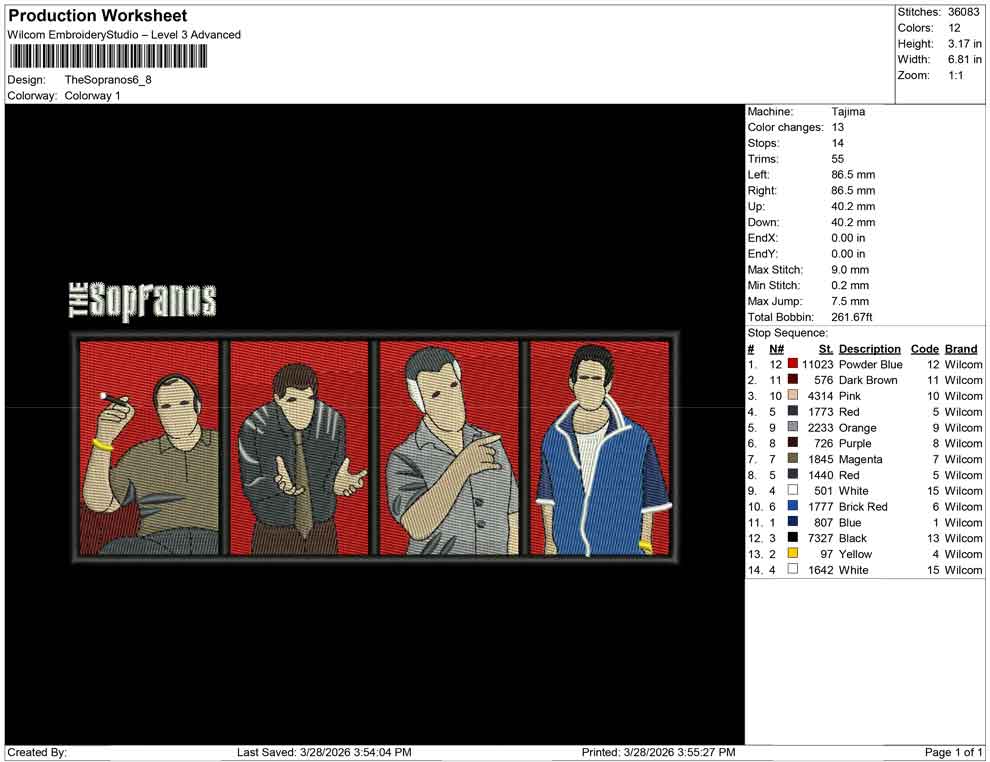Click the Code column header

click(925, 348)
